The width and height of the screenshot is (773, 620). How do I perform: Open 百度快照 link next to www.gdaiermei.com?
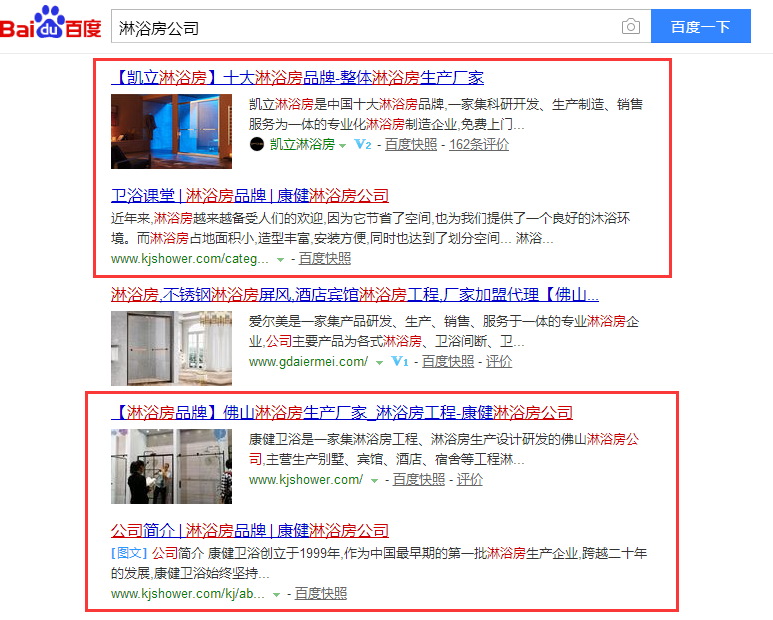click(x=448, y=361)
